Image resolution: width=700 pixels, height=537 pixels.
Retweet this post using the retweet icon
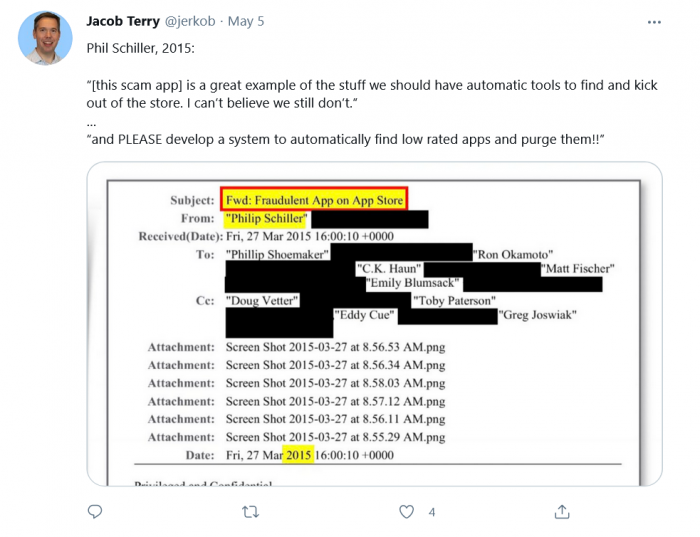point(251,511)
